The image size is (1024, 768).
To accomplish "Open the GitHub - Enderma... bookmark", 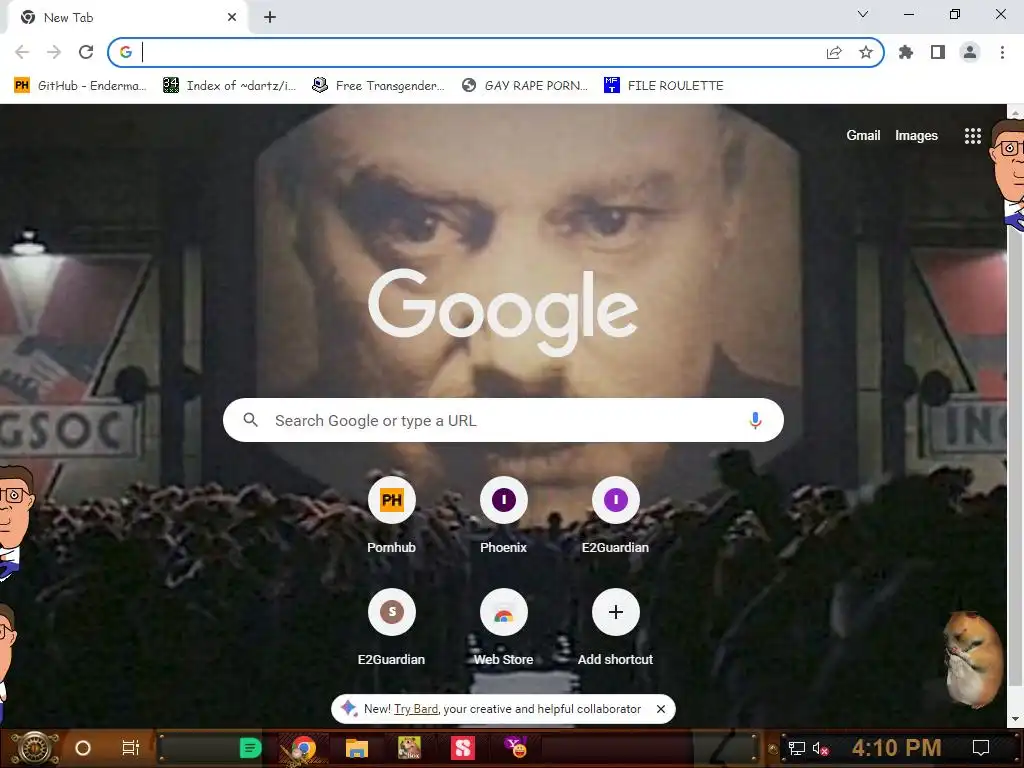I will click(x=80, y=86).
